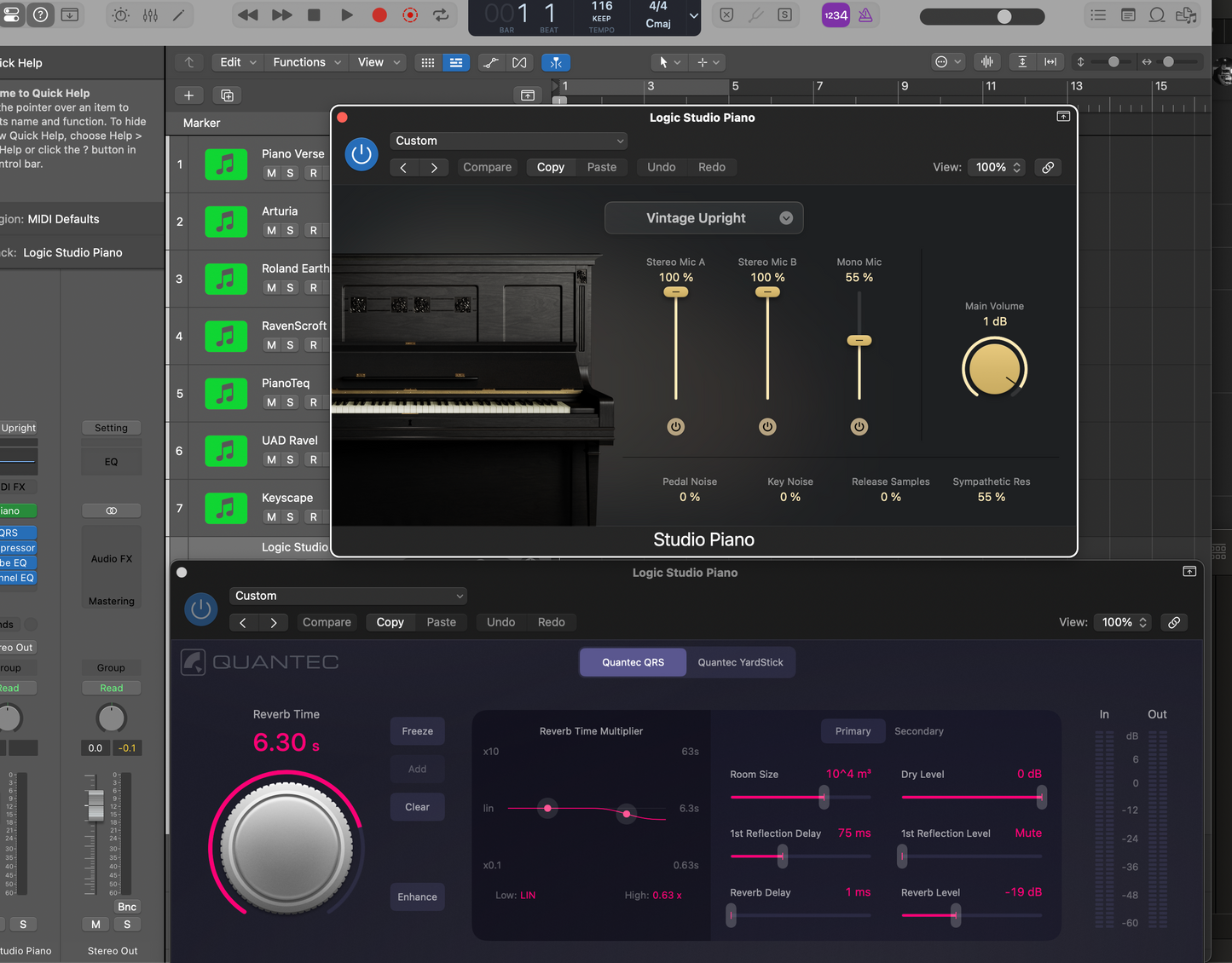Click the Freeze button in Quantec
Screen dimensions: 1232x963
point(417,731)
